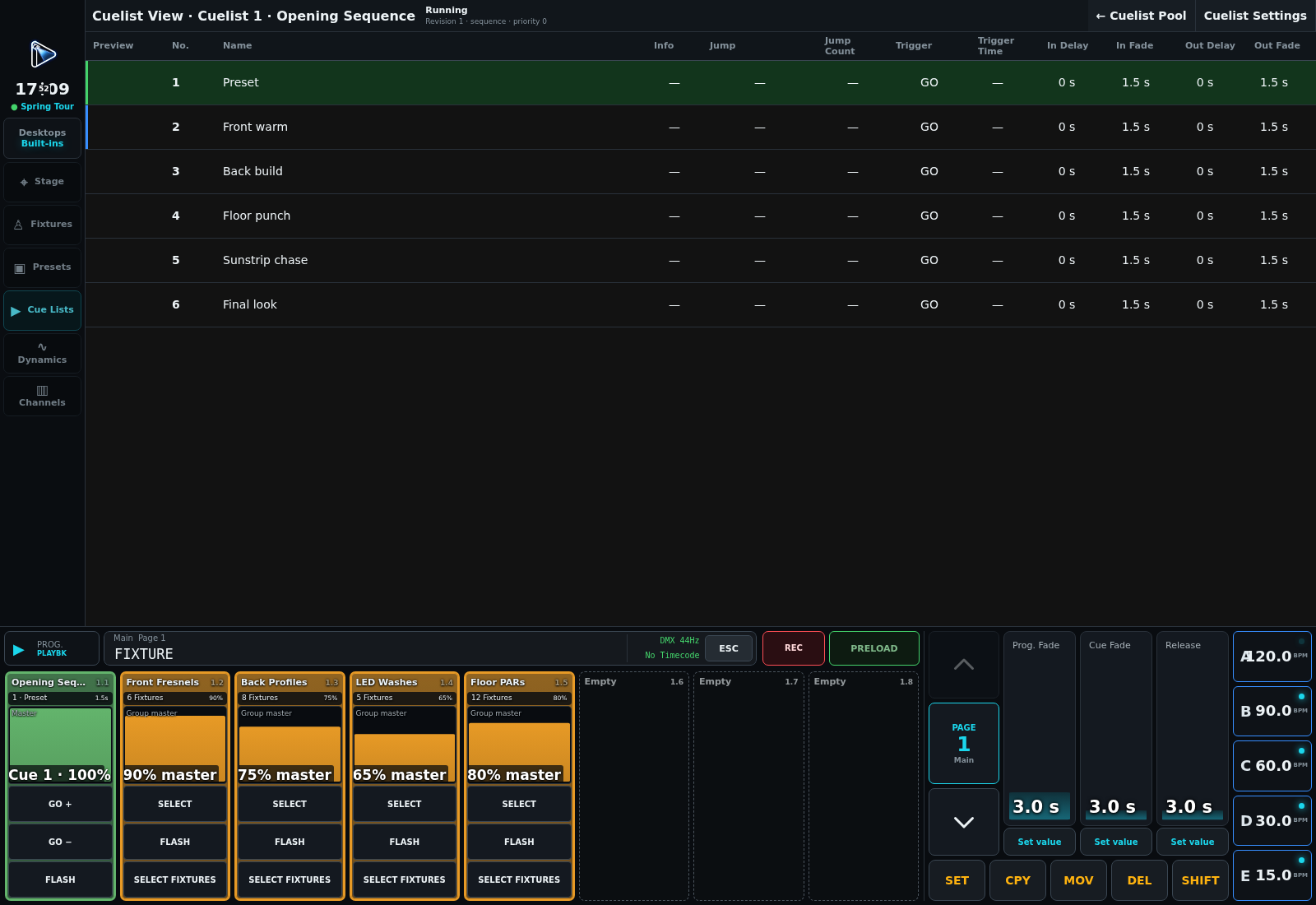Open the Presets panel in sidebar
This screenshot has height=905, width=1316.
pos(42,267)
